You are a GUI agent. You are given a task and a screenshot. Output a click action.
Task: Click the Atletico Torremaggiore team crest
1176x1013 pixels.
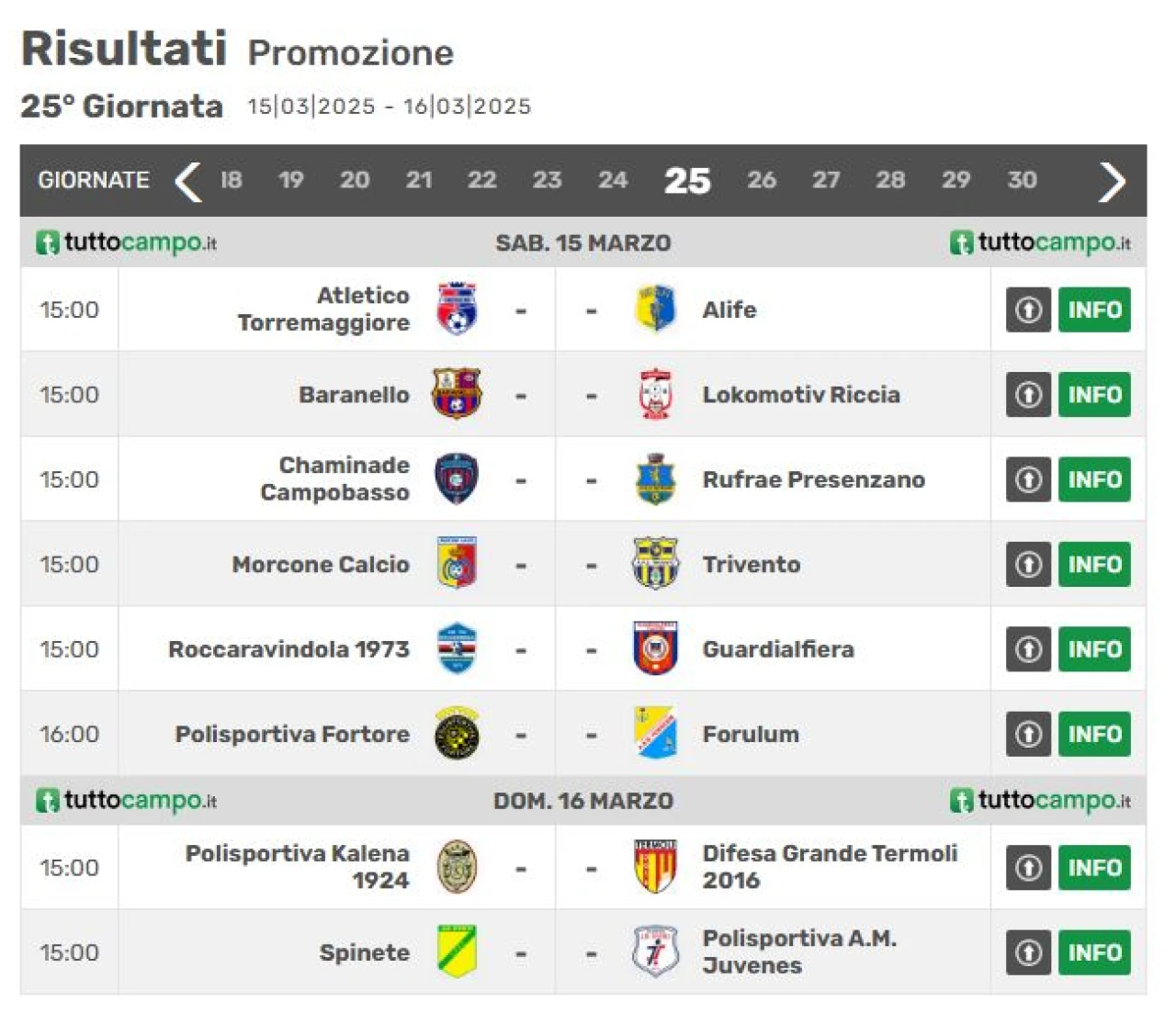click(x=457, y=309)
